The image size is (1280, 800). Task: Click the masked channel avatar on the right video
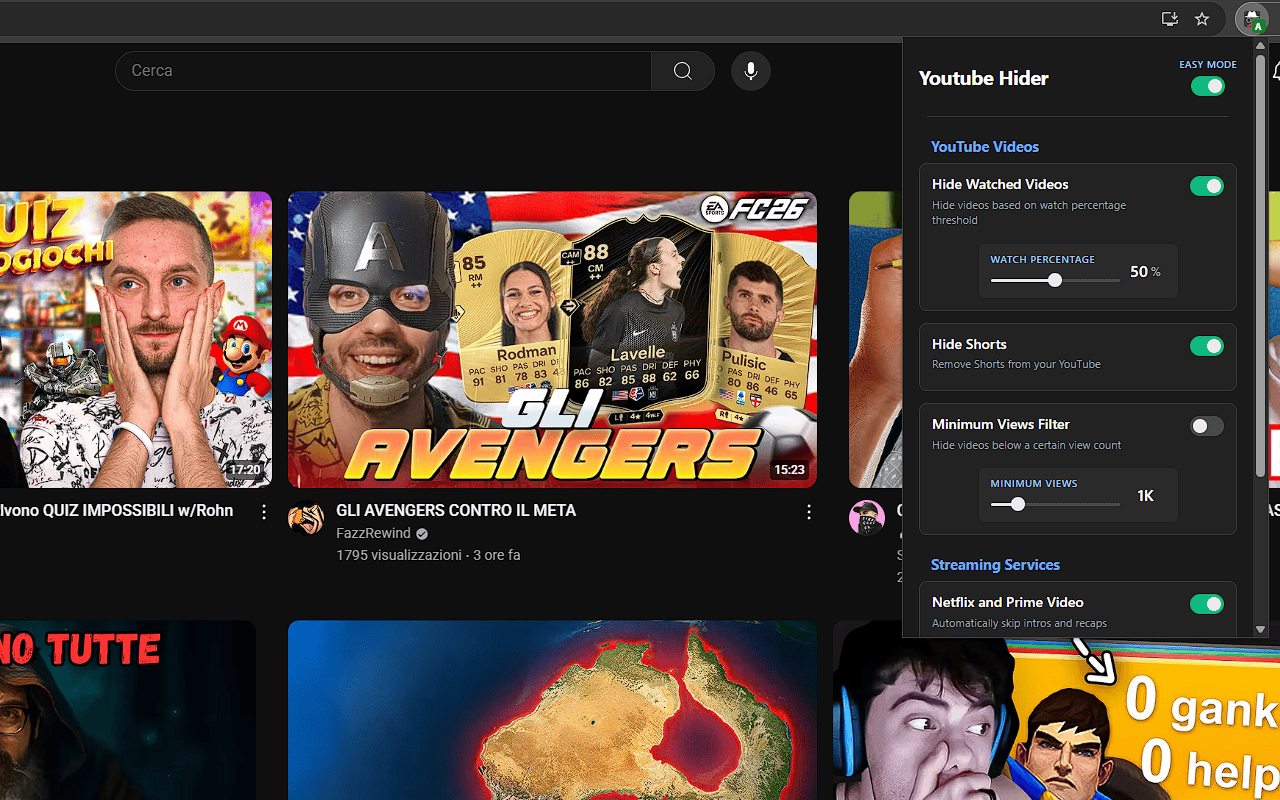[866, 517]
